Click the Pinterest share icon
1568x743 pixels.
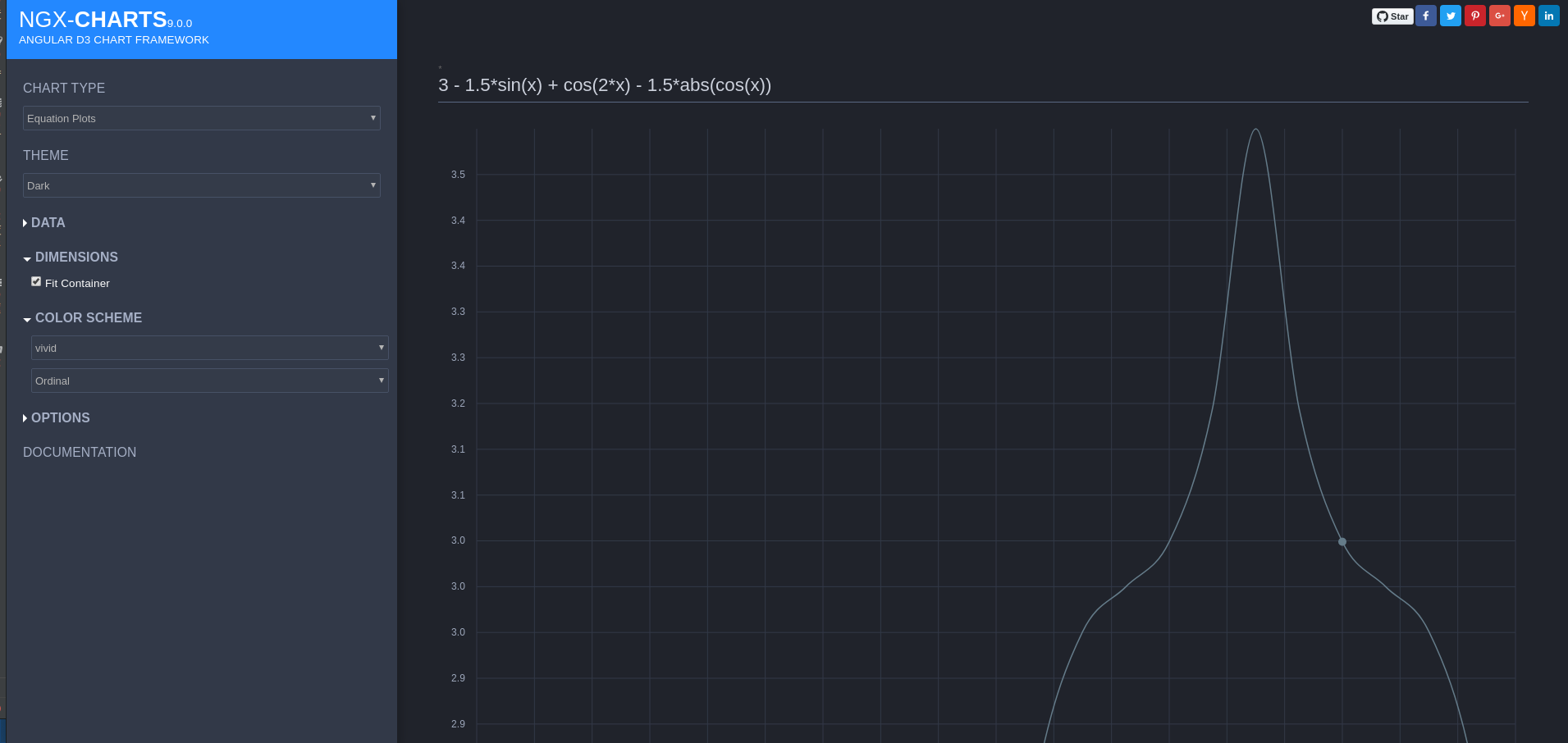(1475, 15)
